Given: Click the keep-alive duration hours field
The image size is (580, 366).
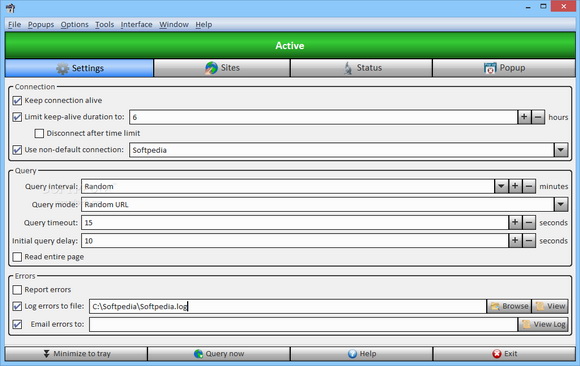Looking at the screenshot, I should click(x=323, y=117).
